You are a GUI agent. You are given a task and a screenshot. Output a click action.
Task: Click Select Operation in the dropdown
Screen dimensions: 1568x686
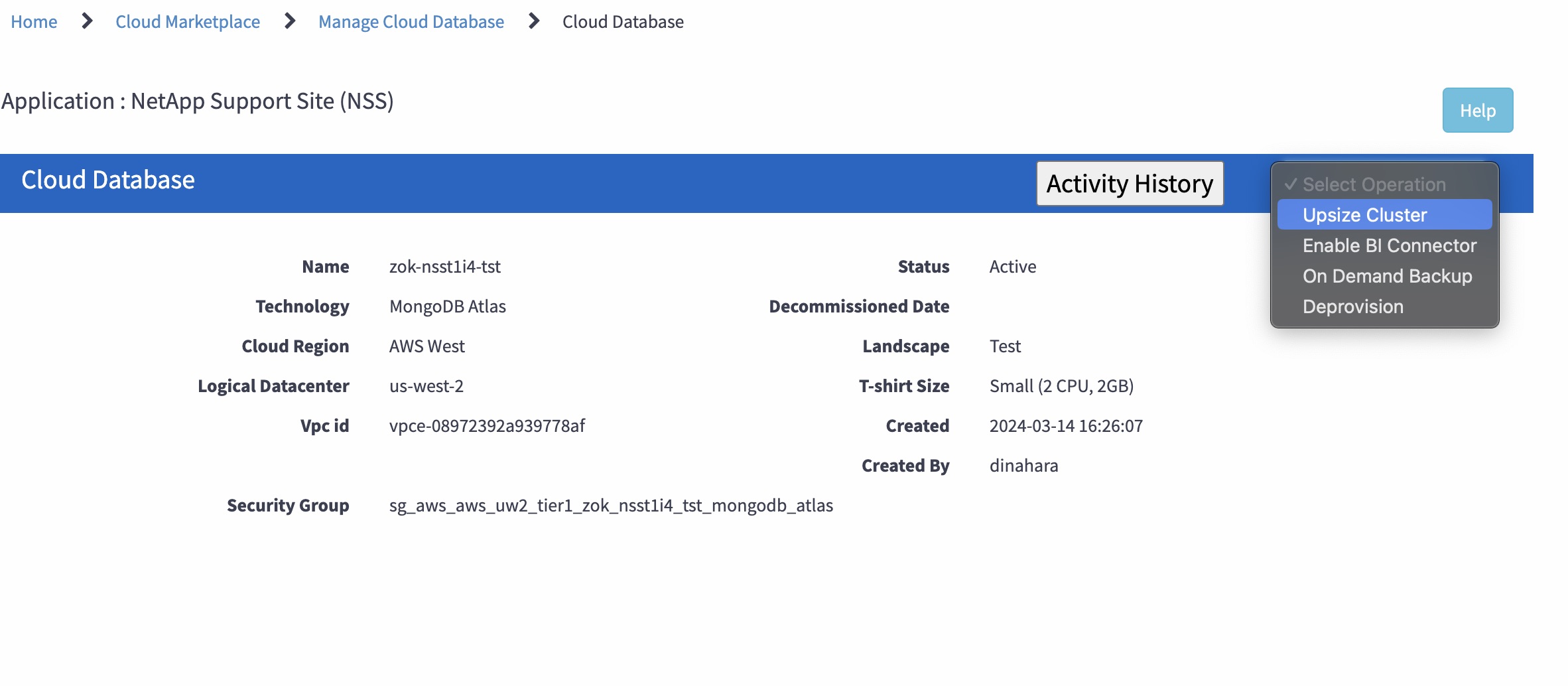tap(1374, 184)
